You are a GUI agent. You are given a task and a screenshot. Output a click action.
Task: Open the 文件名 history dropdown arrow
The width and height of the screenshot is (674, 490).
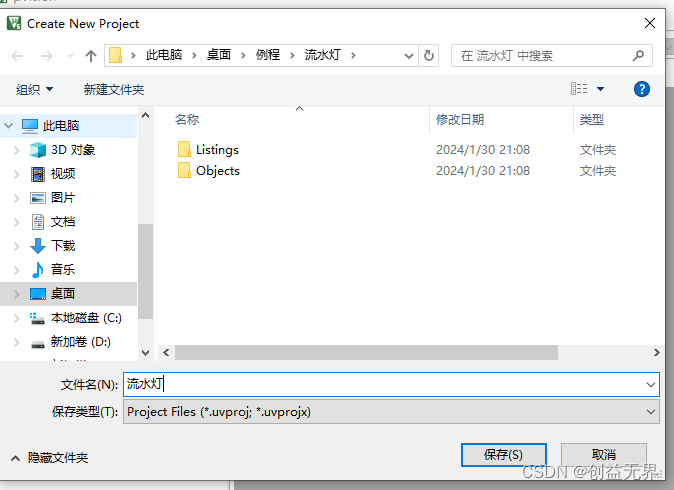[x=651, y=385]
